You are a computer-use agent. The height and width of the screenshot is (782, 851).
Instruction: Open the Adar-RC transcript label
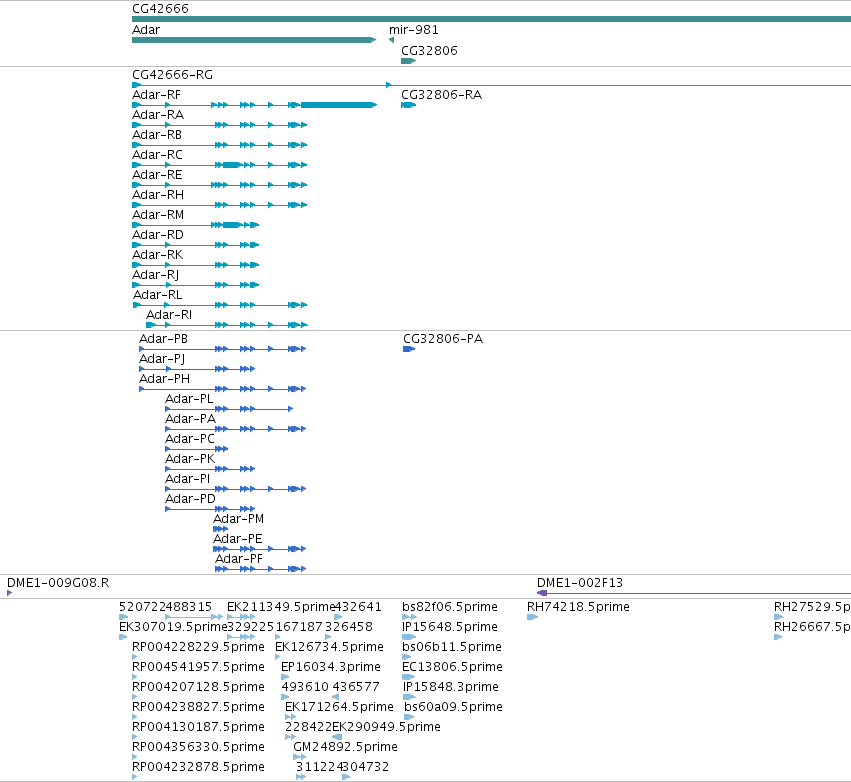157,155
